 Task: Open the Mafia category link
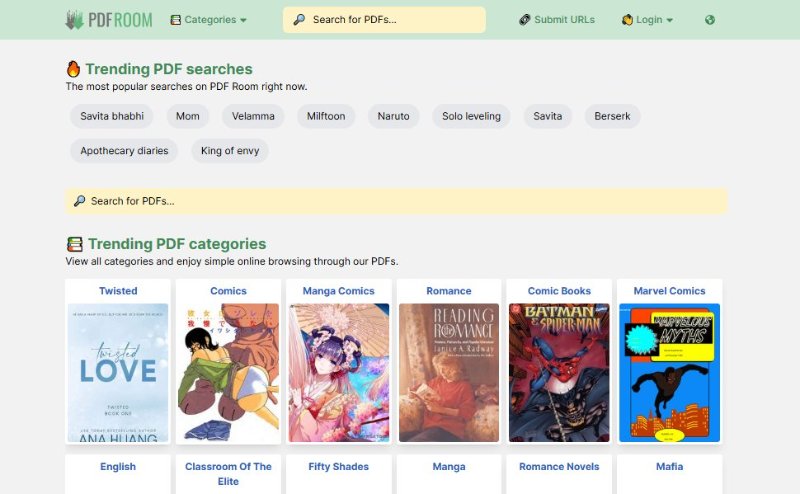click(x=669, y=466)
